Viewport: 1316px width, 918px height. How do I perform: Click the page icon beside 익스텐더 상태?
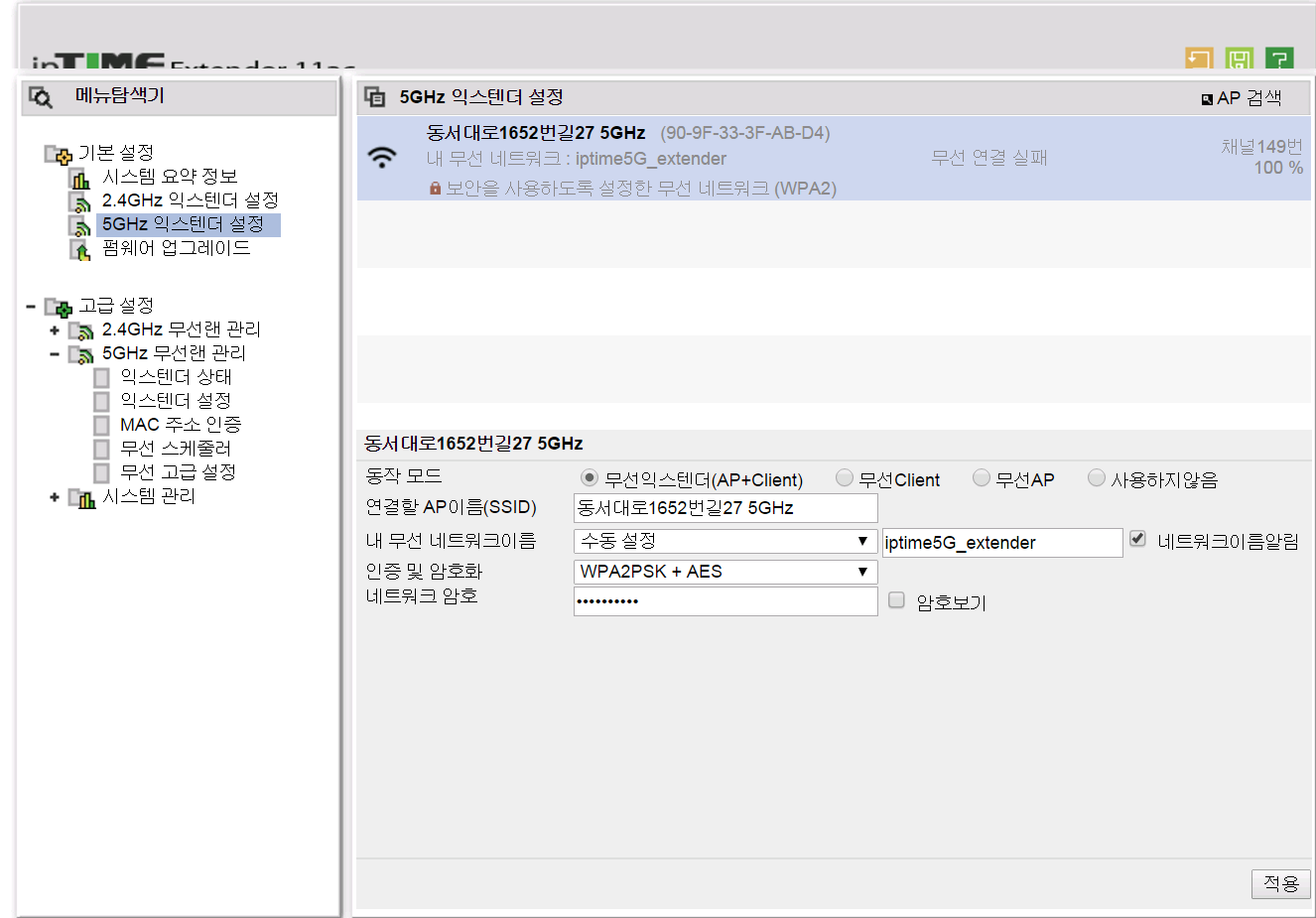coord(101,377)
